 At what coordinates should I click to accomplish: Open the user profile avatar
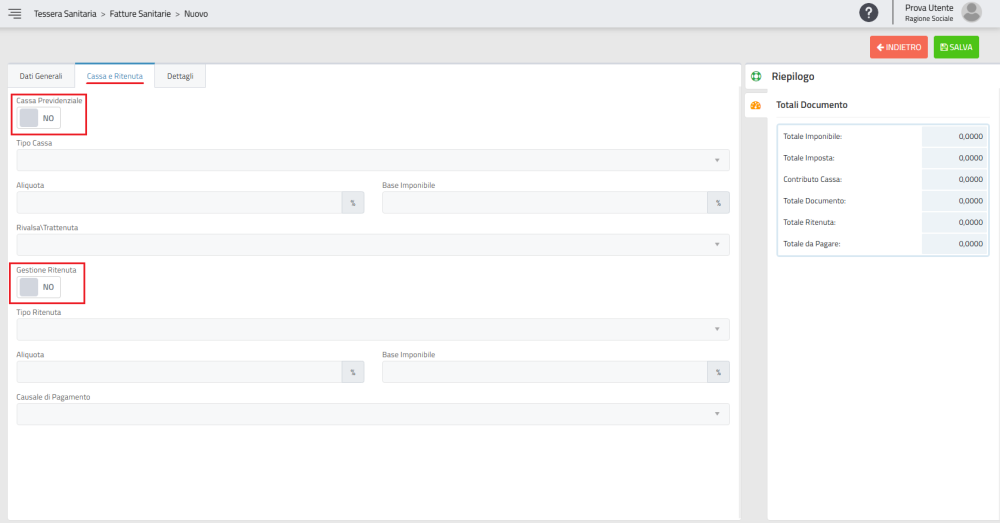coord(971,12)
